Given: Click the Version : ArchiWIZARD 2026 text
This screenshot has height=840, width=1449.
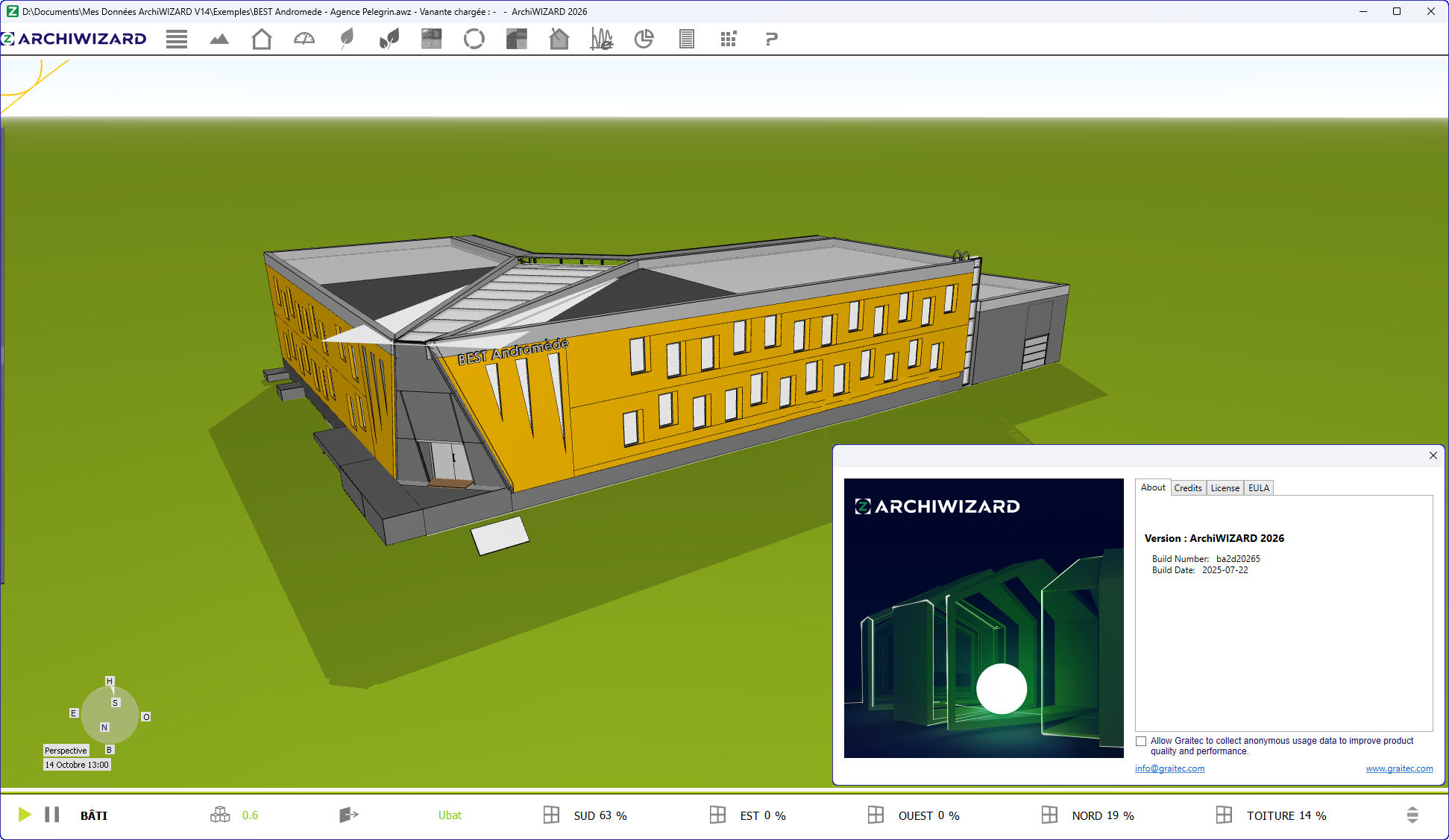Looking at the screenshot, I should [x=1214, y=538].
